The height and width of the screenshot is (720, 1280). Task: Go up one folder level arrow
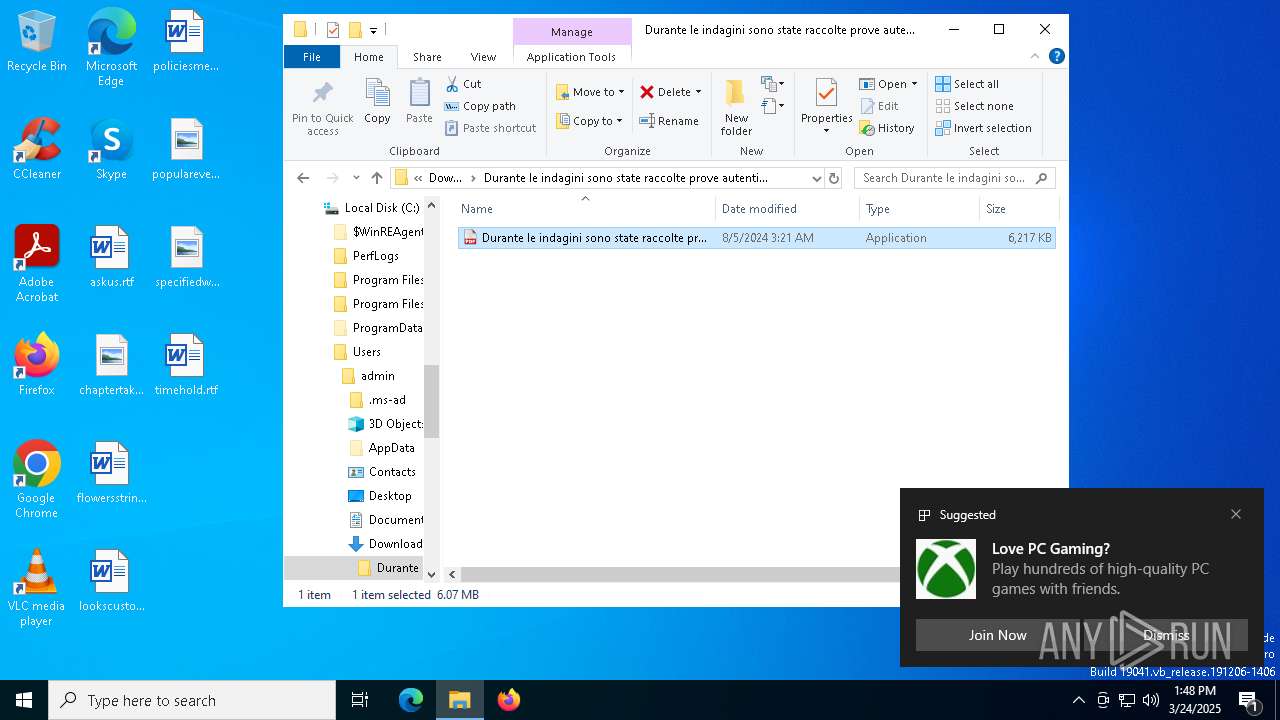coord(377,178)
